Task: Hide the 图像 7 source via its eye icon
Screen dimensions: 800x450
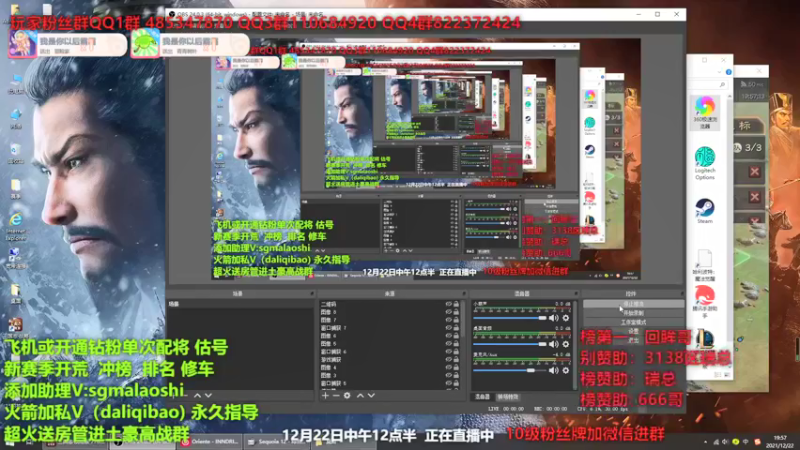Action: pyautogui.click(x=448, y=320)
